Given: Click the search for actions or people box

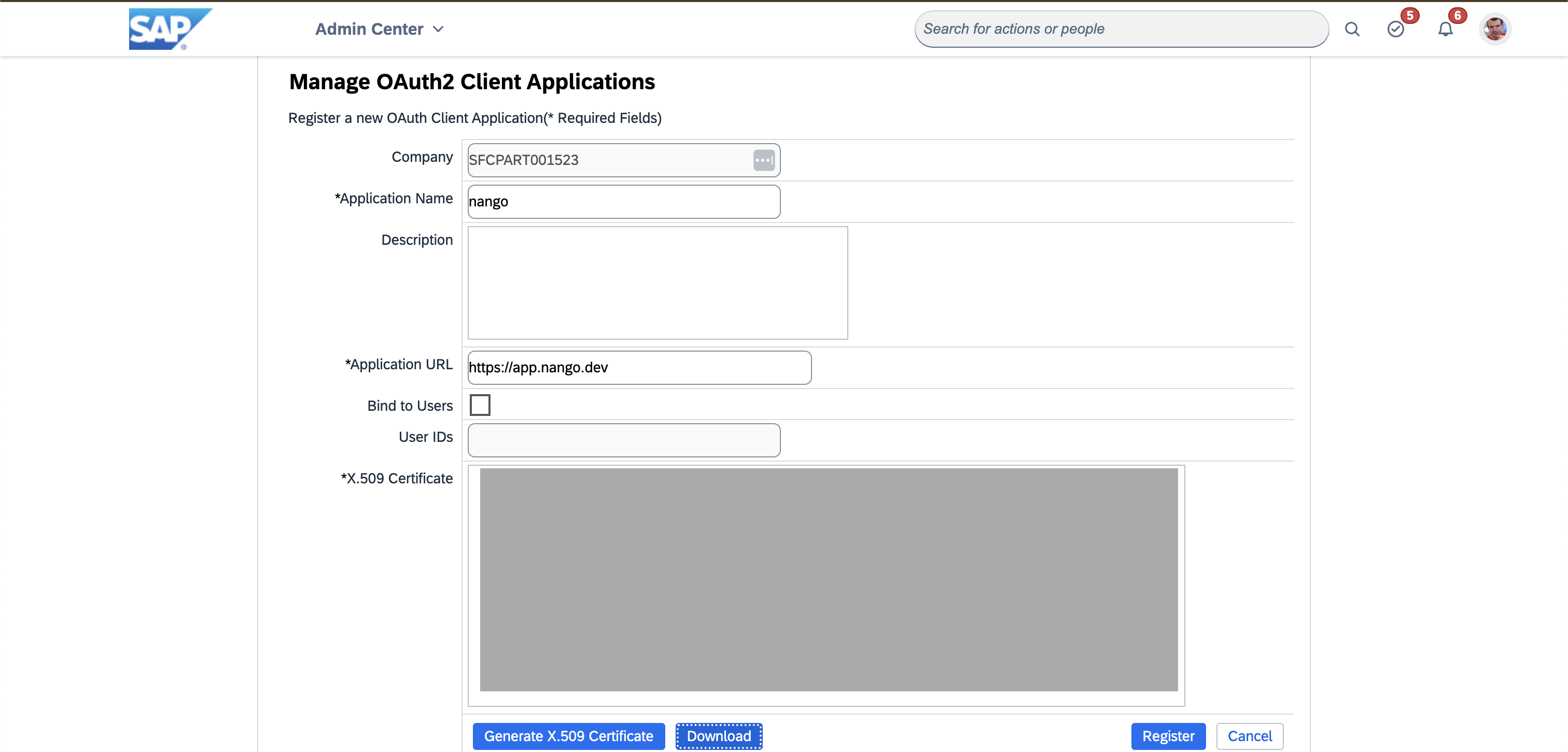Looking at the screenshot, I should 1121,29.
